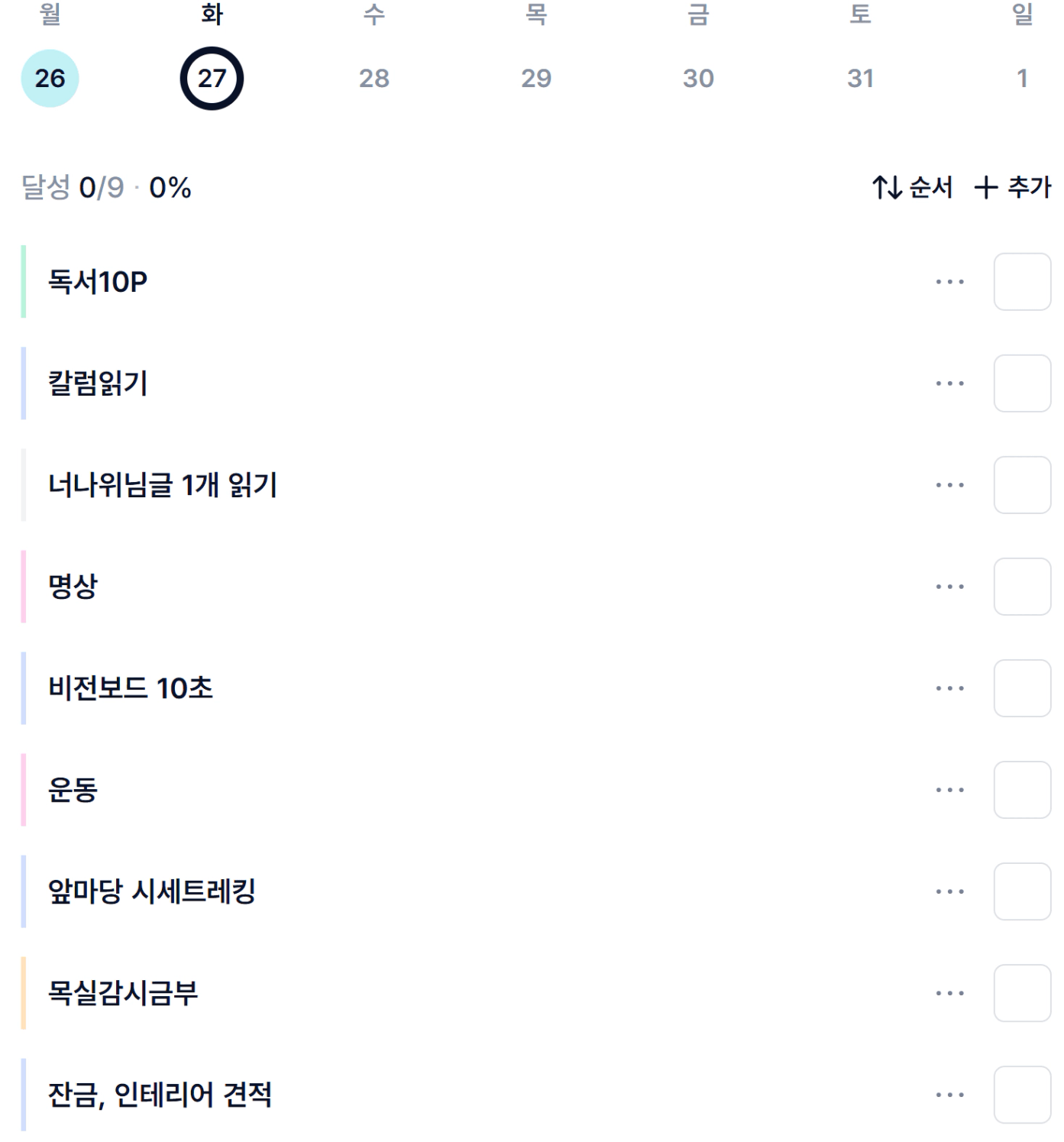Expand options for 너나위님글 1개 읽기
Screen dimensions: 1064x1142
949,485
